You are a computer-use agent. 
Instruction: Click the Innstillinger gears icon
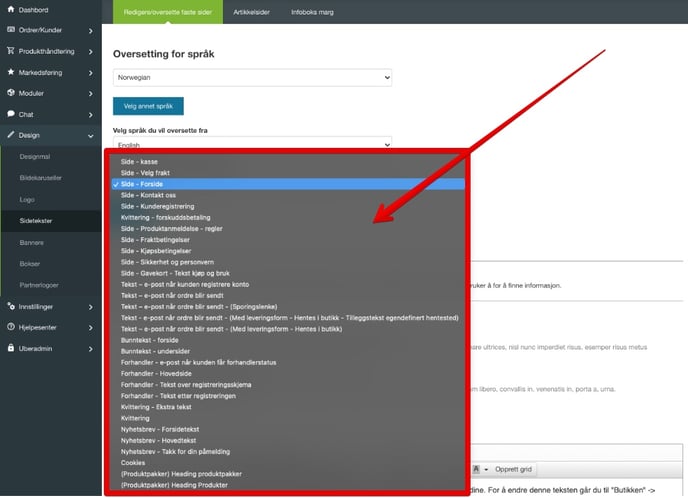(11, 306)
